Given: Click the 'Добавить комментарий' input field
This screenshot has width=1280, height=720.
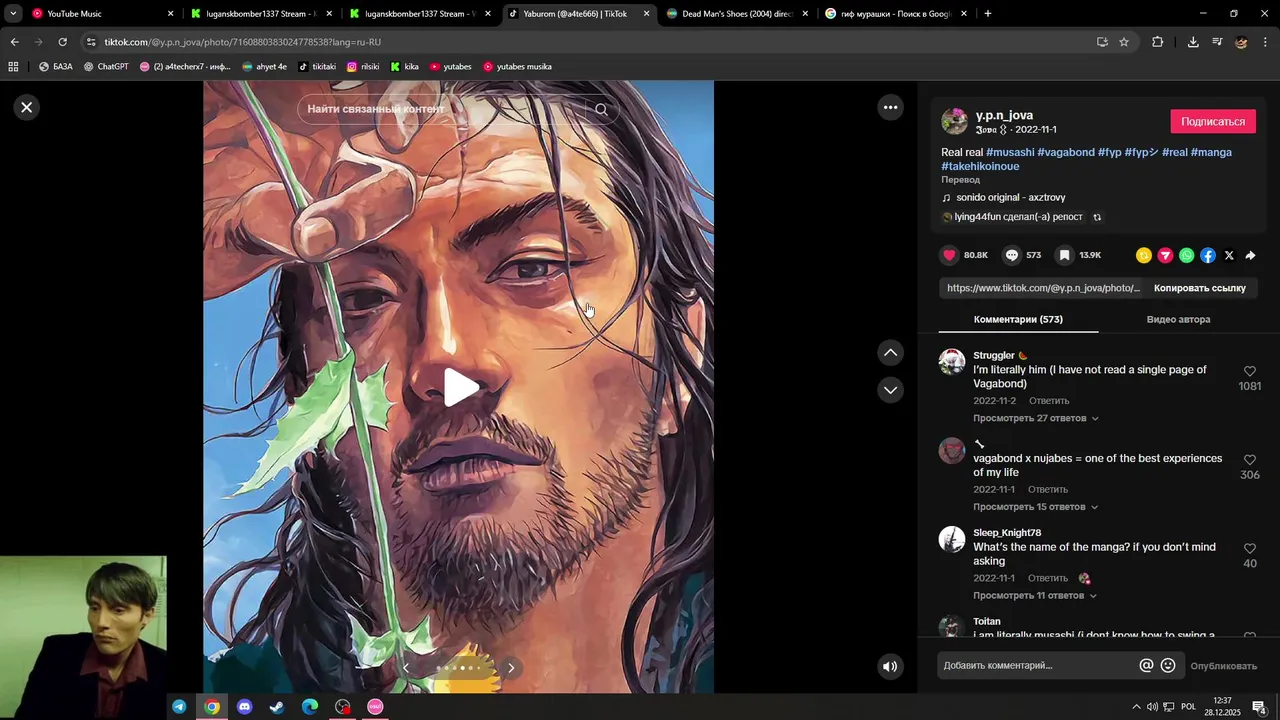Looking at the screenshot, I should [1036, 666].
